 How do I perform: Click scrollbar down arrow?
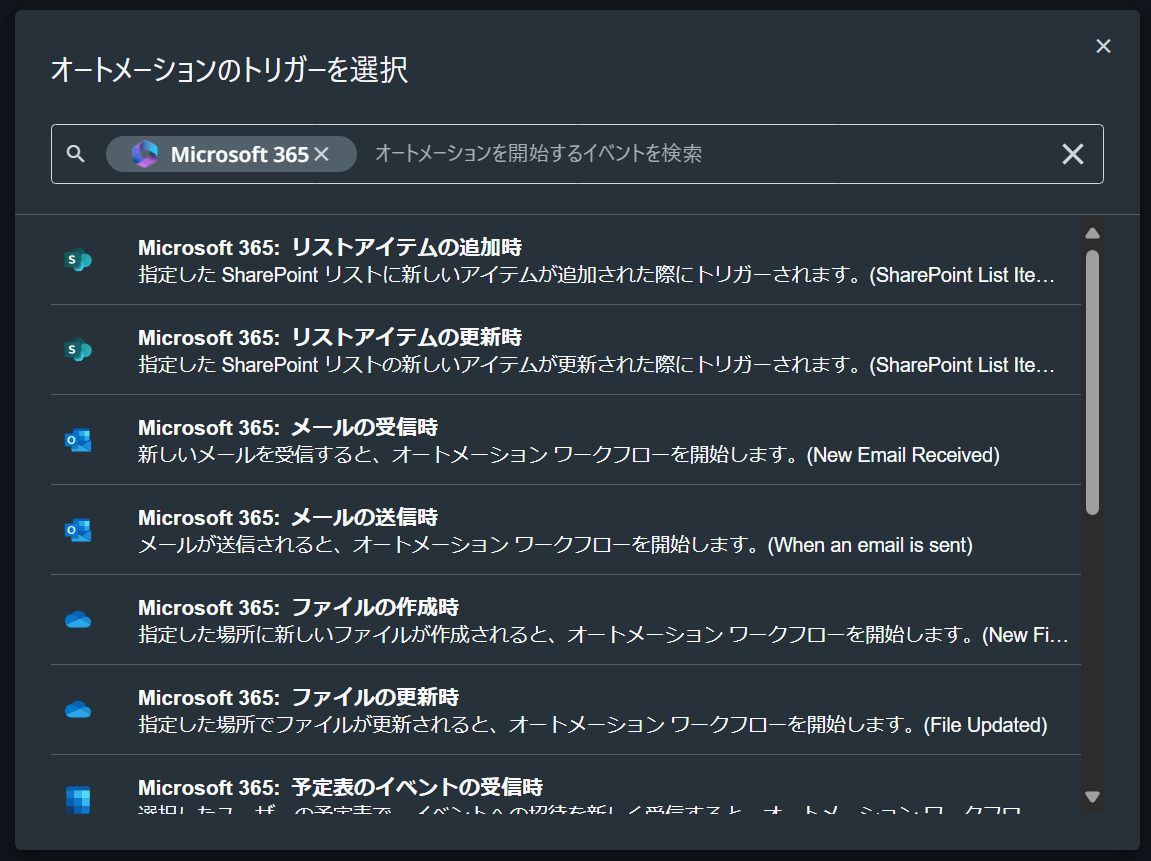coord(1092,797)
